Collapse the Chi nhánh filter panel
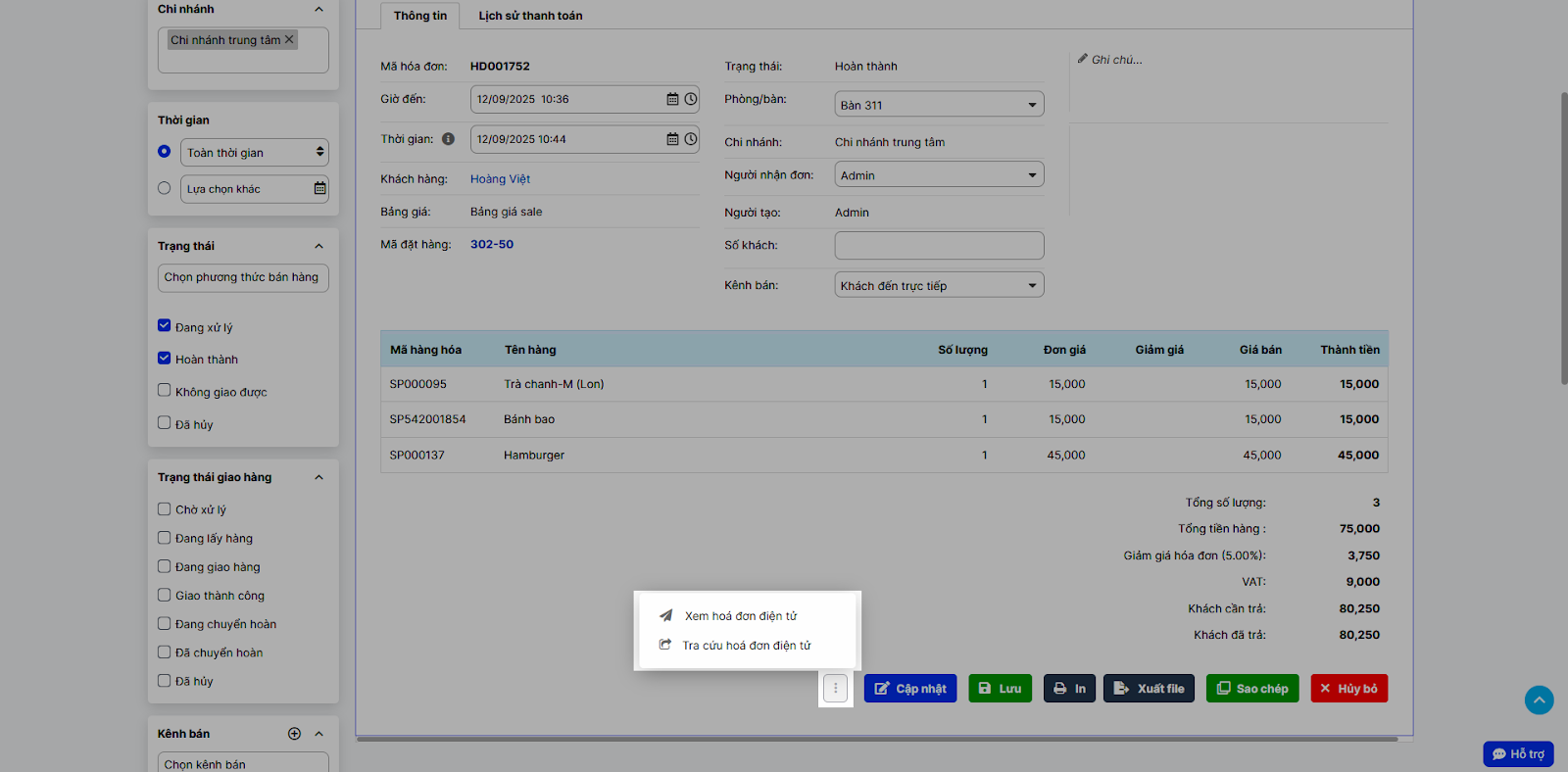This screenshot has height=772, width=1568. (x=318, y=9)
